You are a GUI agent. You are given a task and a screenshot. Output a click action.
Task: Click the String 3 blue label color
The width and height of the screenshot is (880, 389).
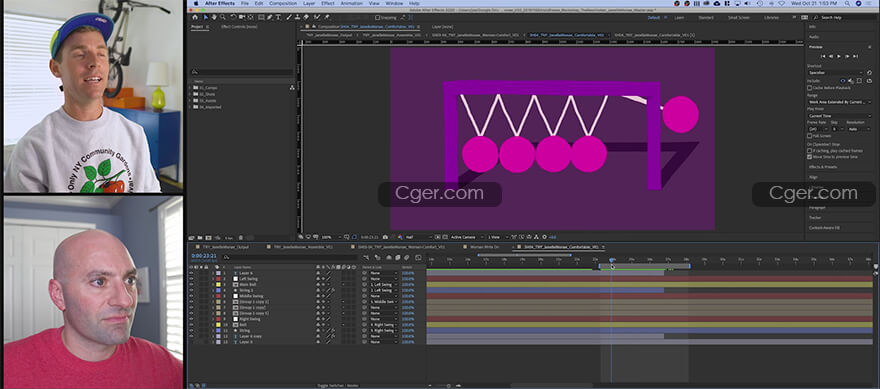(x=218, y=290)
